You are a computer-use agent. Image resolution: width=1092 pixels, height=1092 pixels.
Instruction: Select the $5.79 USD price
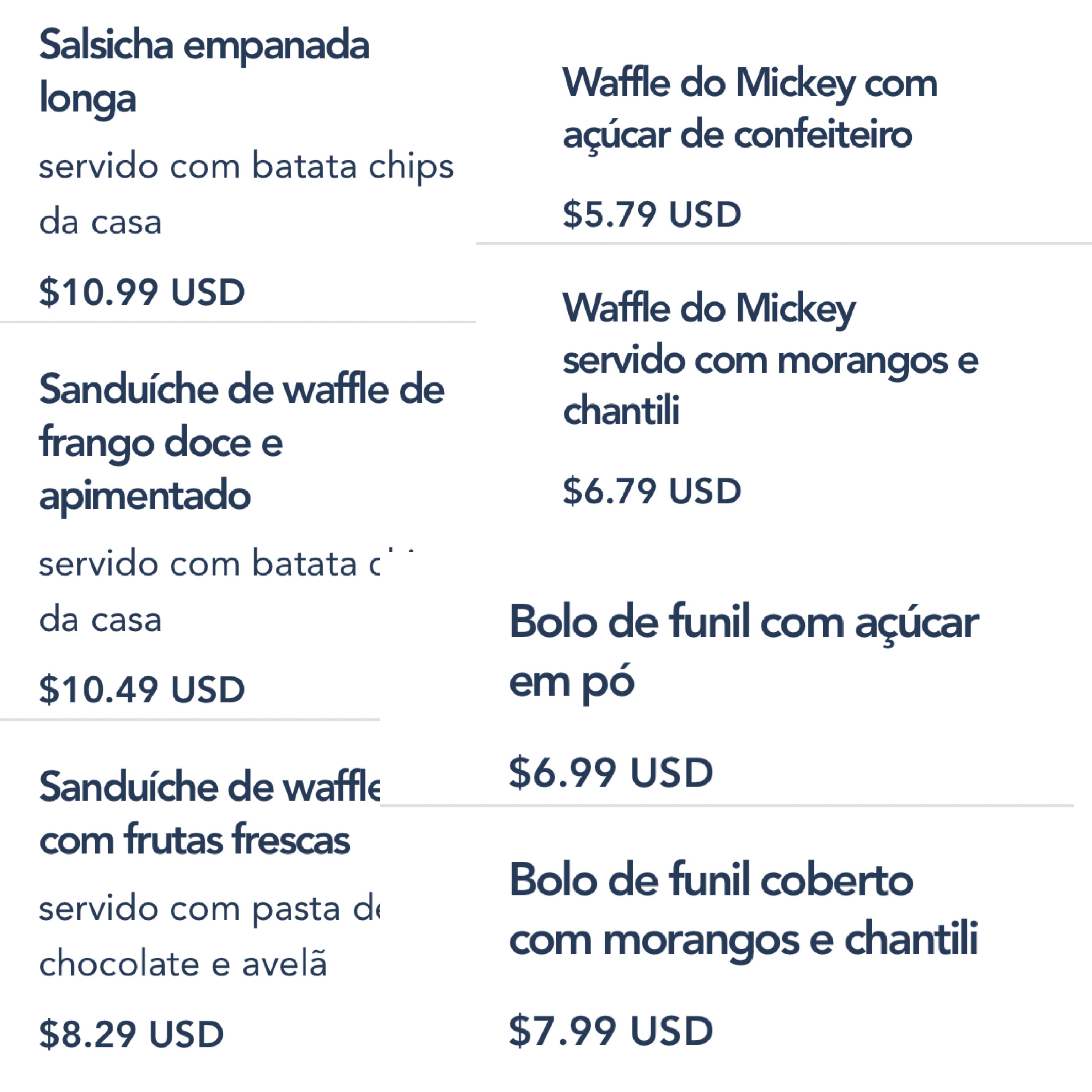coord(652,214)
